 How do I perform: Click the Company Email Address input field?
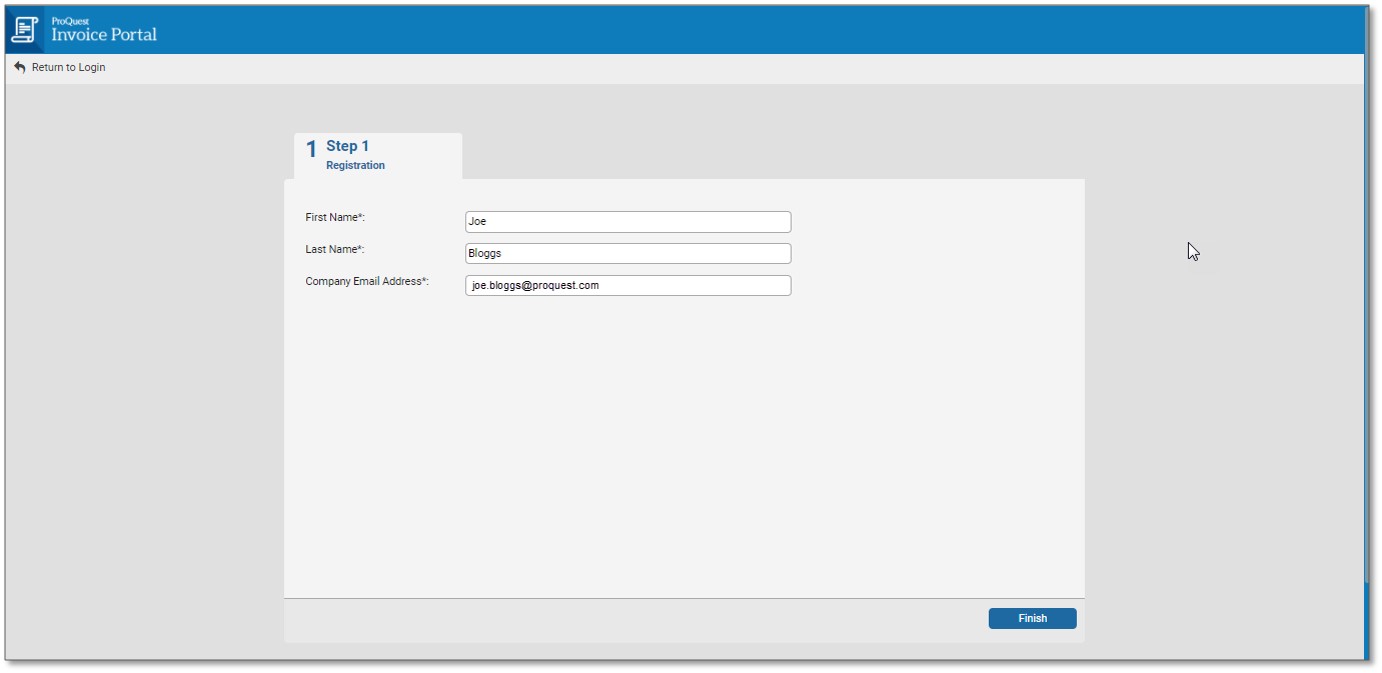click(x=627, y=285)
